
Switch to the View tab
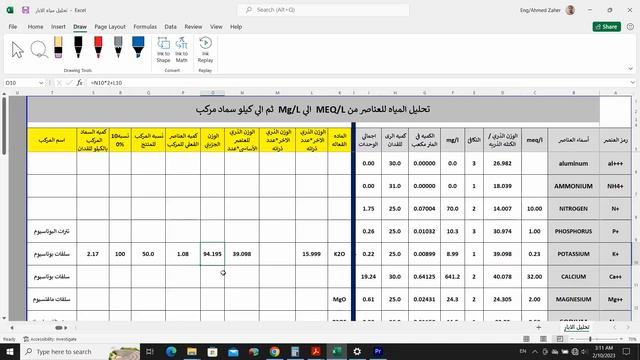pos(216,27)
